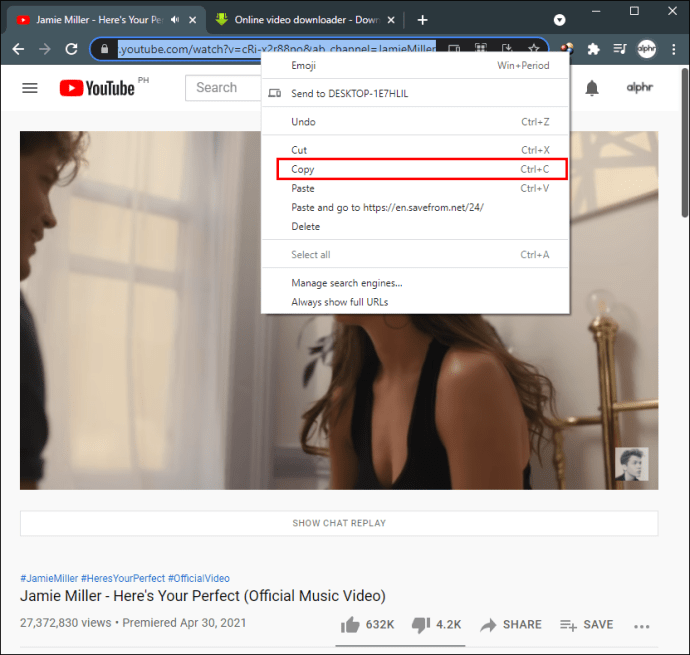690x655 pixels.
Task: Expand the more actions ellipsis under video
Action: coord(642,626)
